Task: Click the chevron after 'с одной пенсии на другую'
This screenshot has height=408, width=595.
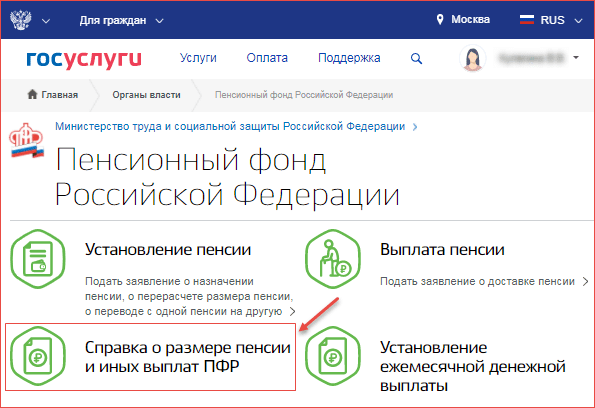Action: coord(292,312)
